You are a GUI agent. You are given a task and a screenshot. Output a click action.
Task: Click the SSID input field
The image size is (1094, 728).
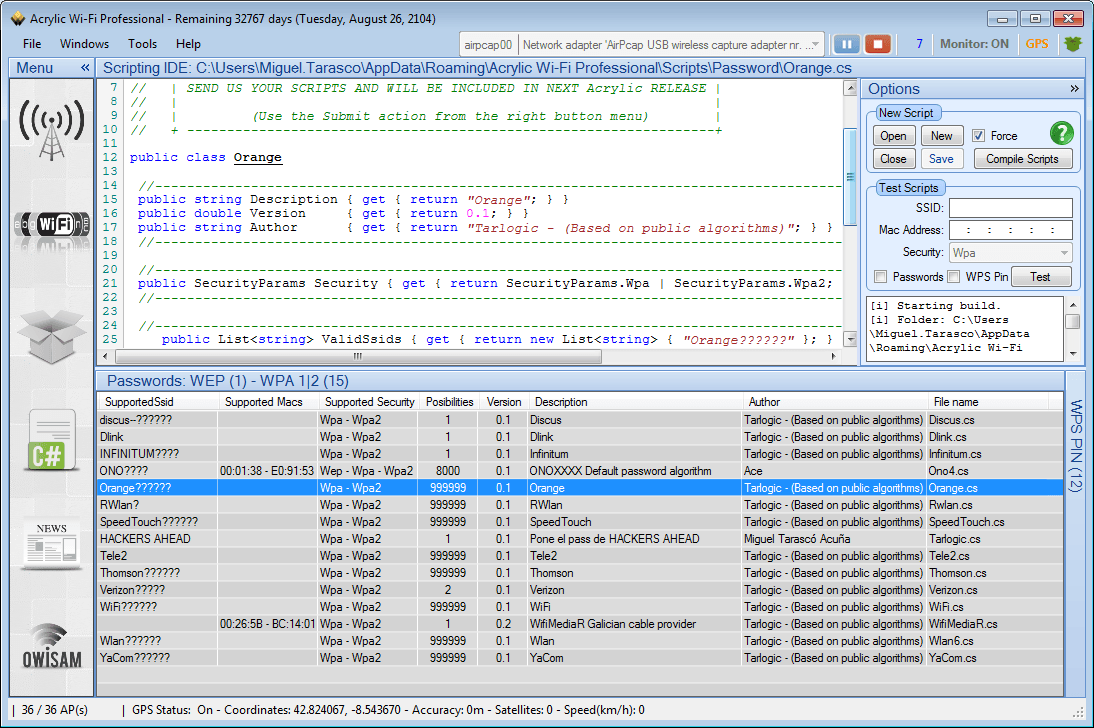click(1010, 208)
